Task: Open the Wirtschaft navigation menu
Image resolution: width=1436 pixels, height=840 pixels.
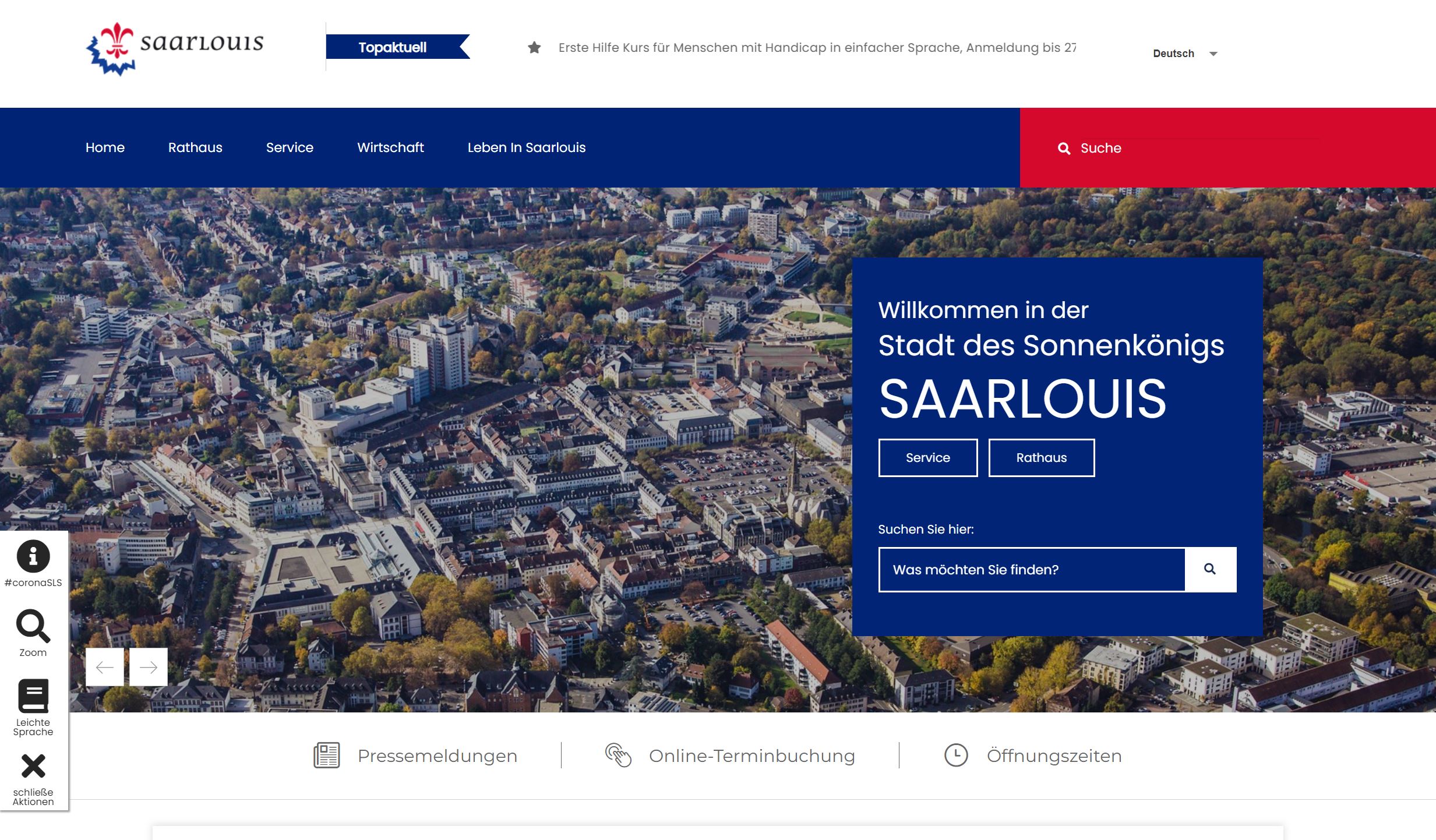Action: (x=390, y=147)
